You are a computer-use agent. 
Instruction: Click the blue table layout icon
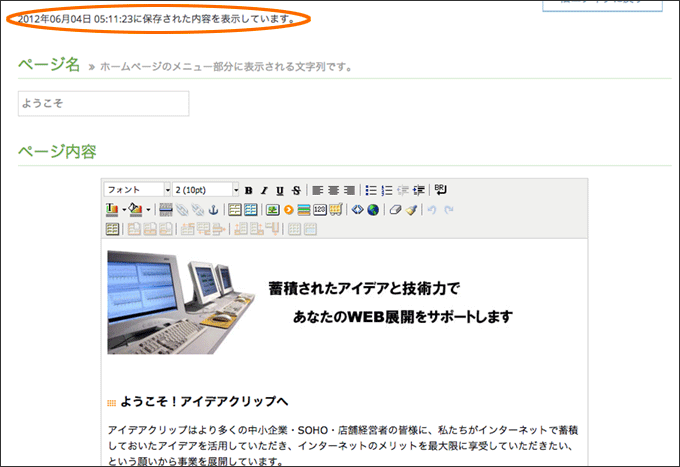click(x=251, y=210)
